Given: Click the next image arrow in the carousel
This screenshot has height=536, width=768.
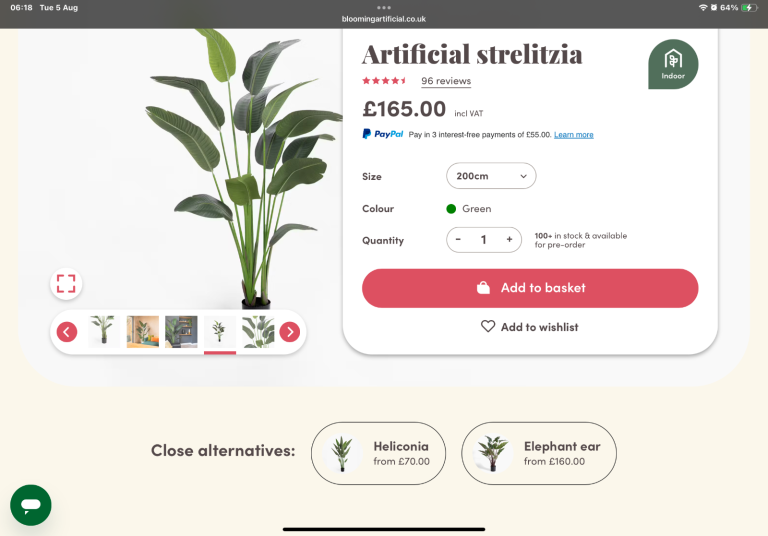Looking at the screenshot, I should tap(289, 332).
